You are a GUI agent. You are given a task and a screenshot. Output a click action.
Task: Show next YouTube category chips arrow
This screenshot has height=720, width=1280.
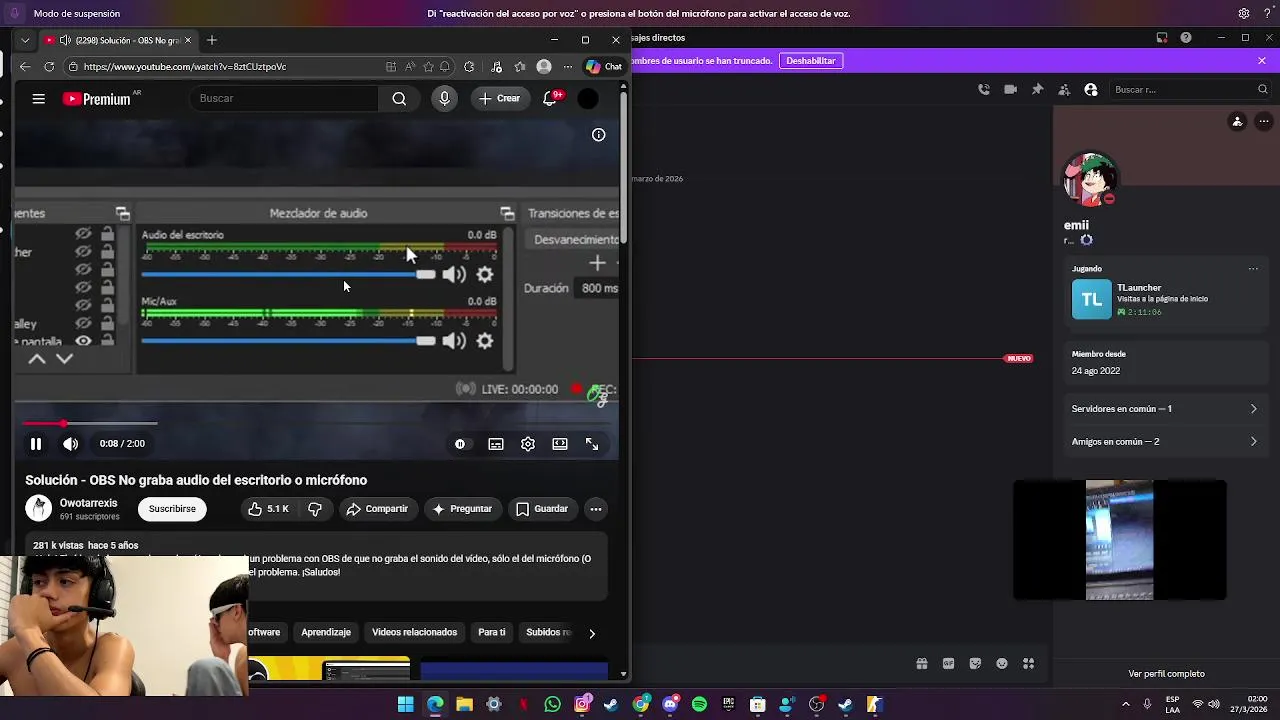592,633
